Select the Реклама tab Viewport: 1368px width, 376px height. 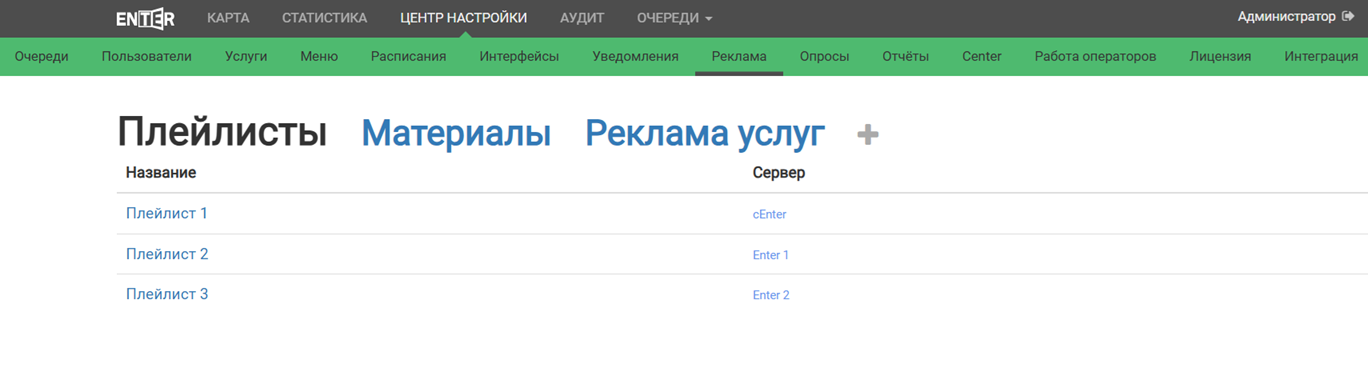(739, 56)
